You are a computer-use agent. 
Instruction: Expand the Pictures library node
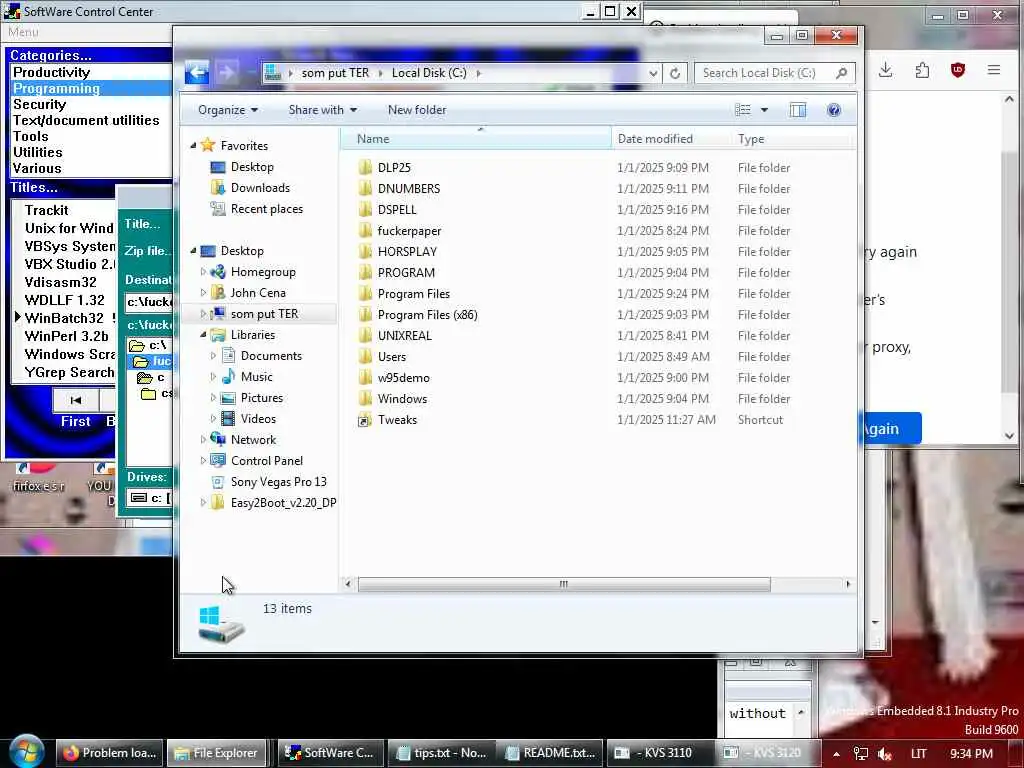(x=213, y=398)
